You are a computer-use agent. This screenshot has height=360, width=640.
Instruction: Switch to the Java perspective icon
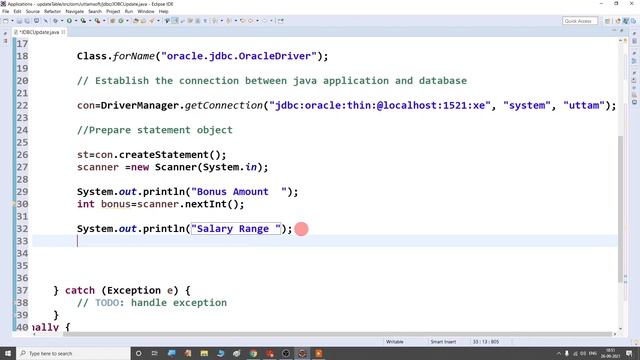coord(626,21)
